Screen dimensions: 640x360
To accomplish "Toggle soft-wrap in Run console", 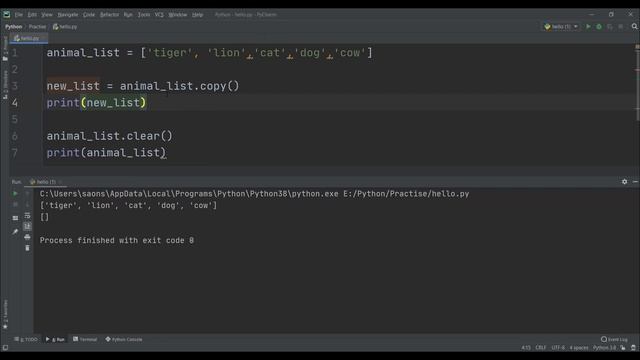I will [x=27, y=215].
